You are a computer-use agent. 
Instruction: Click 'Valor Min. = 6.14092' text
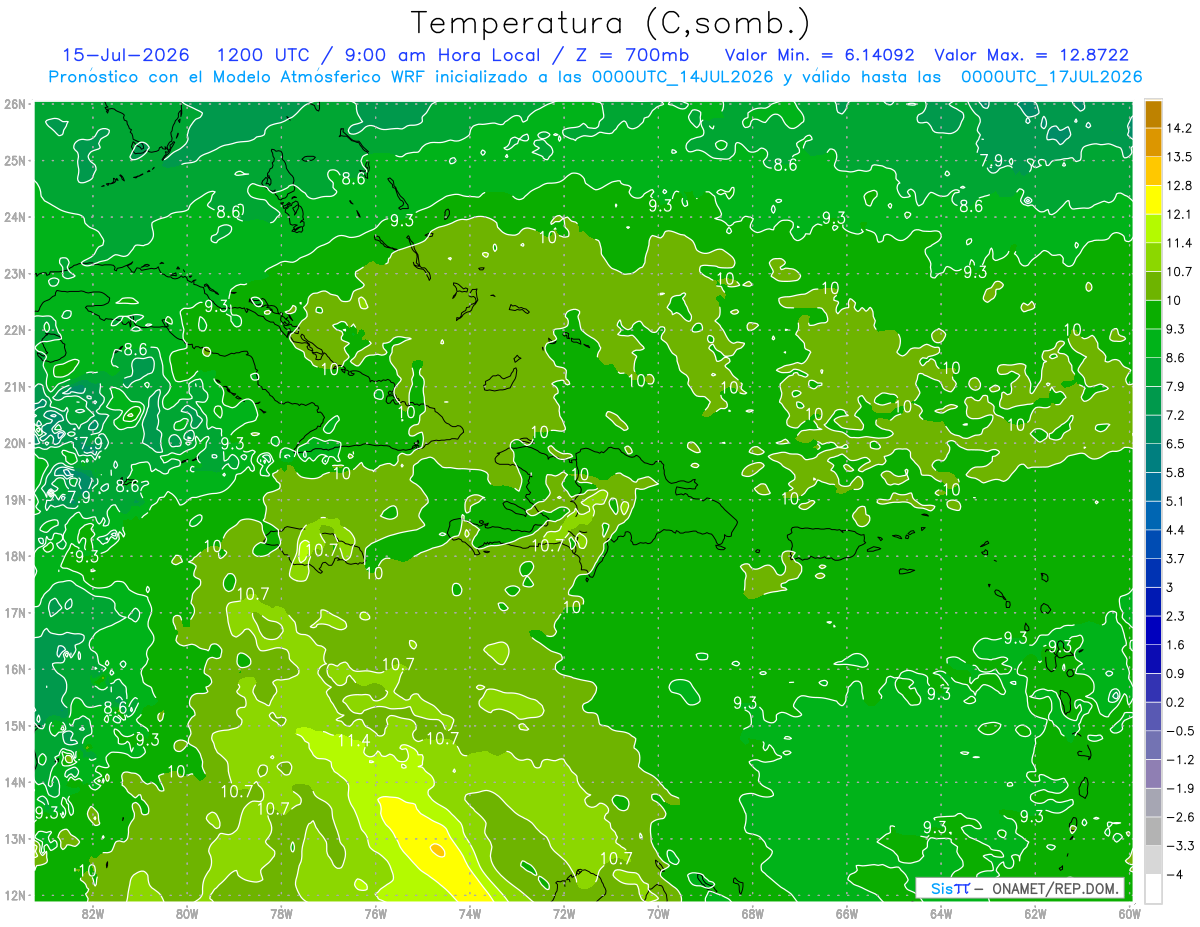pyautogui.click(x=818, y=55)
